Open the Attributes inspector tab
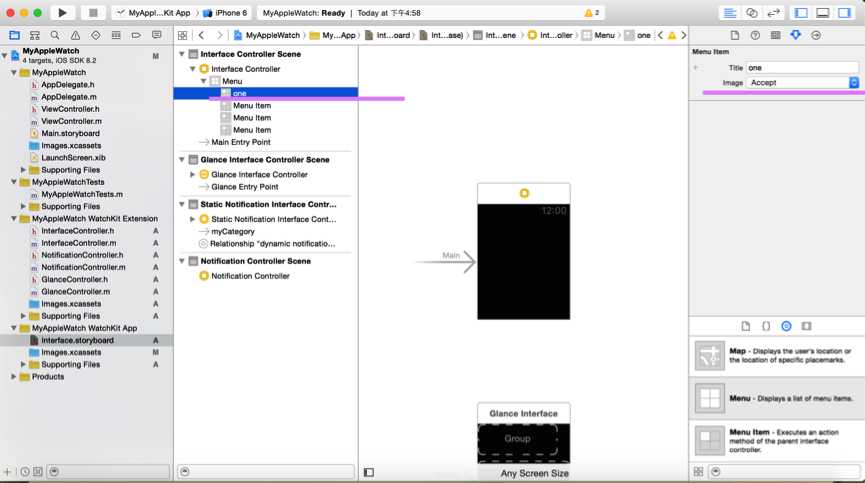 point(795,35)
